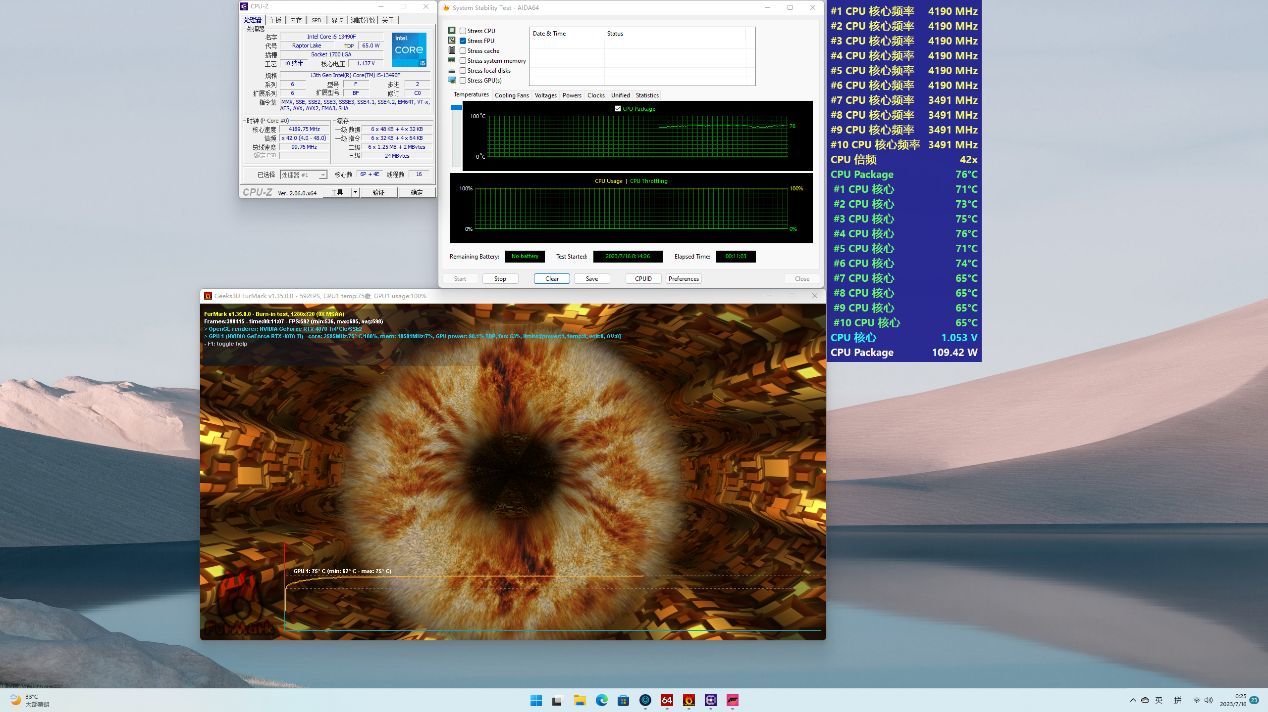Screen dimensions: 1268x712
Task: Enable the Stress CPU checkbox
Action: [x=462, y=31]
